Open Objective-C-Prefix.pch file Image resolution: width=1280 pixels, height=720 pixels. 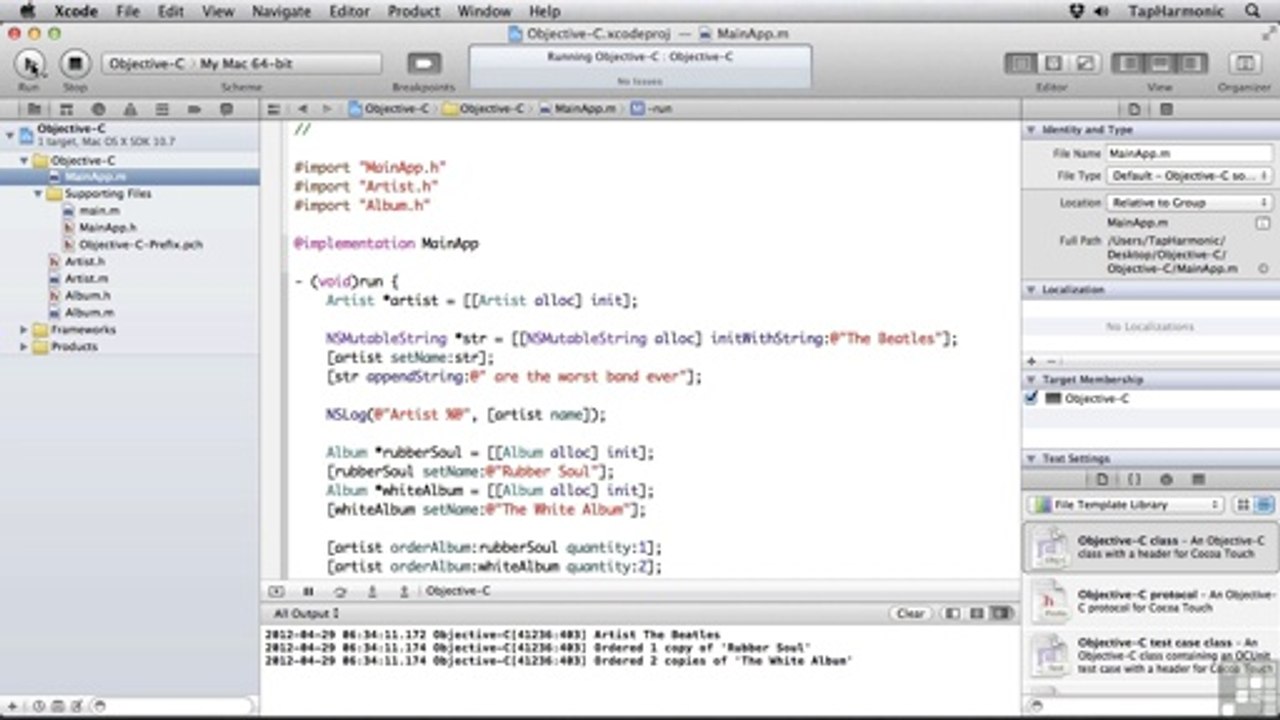[x=140, y=245]
